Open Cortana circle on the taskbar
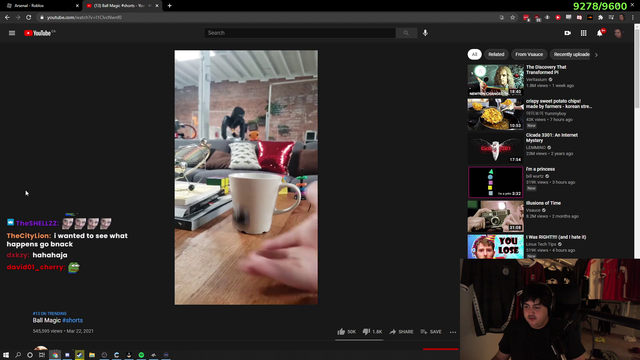The width and height of the screenshot is (640, 360). (x=30, y=355)
